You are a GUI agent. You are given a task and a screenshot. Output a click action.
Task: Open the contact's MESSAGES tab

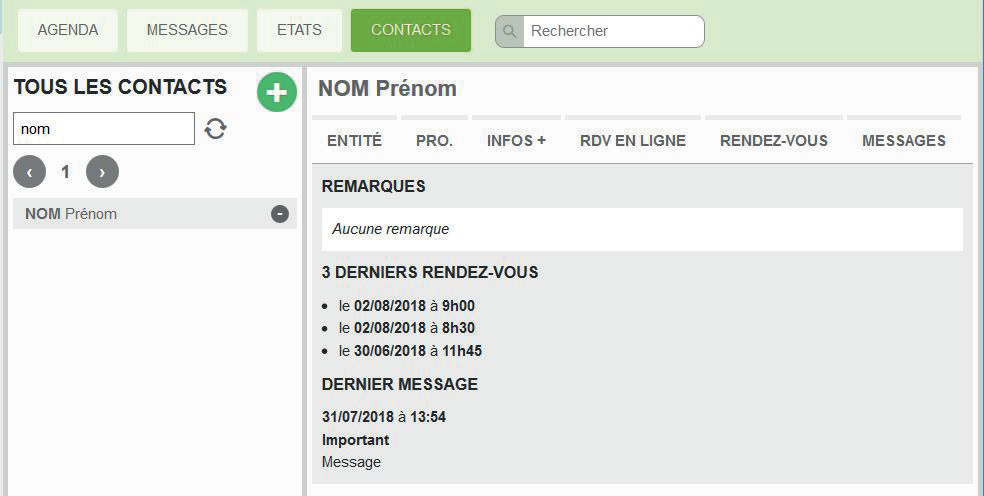pos(903,141)
